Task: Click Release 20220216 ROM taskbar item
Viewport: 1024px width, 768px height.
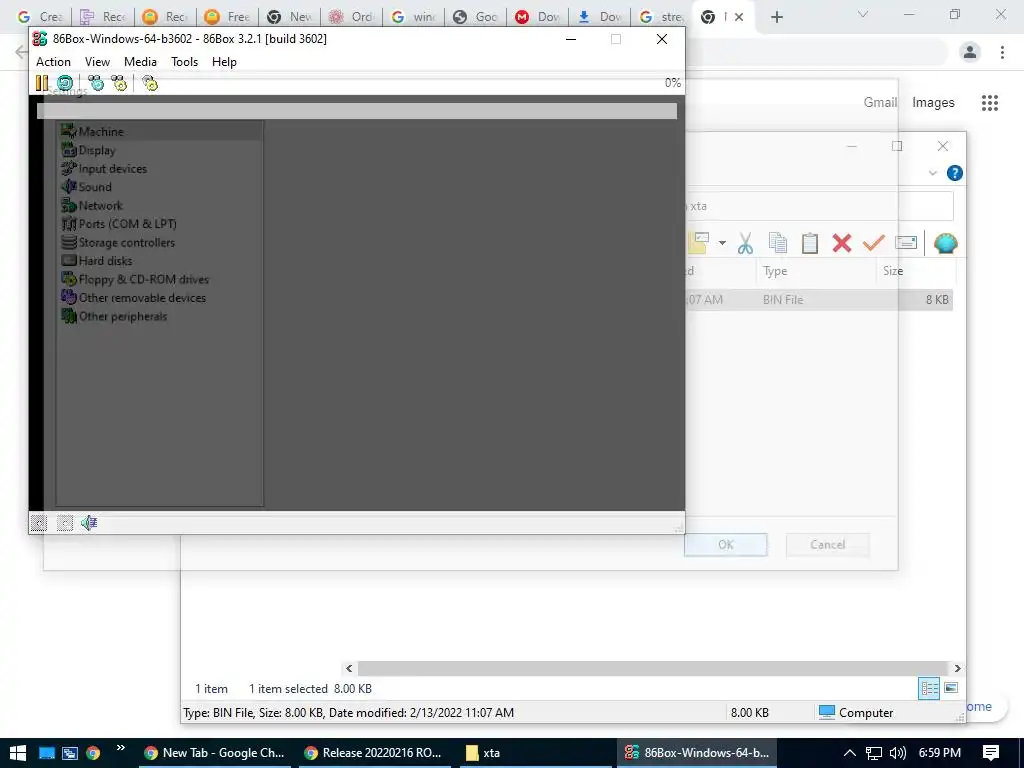Action: pos(376,752)
